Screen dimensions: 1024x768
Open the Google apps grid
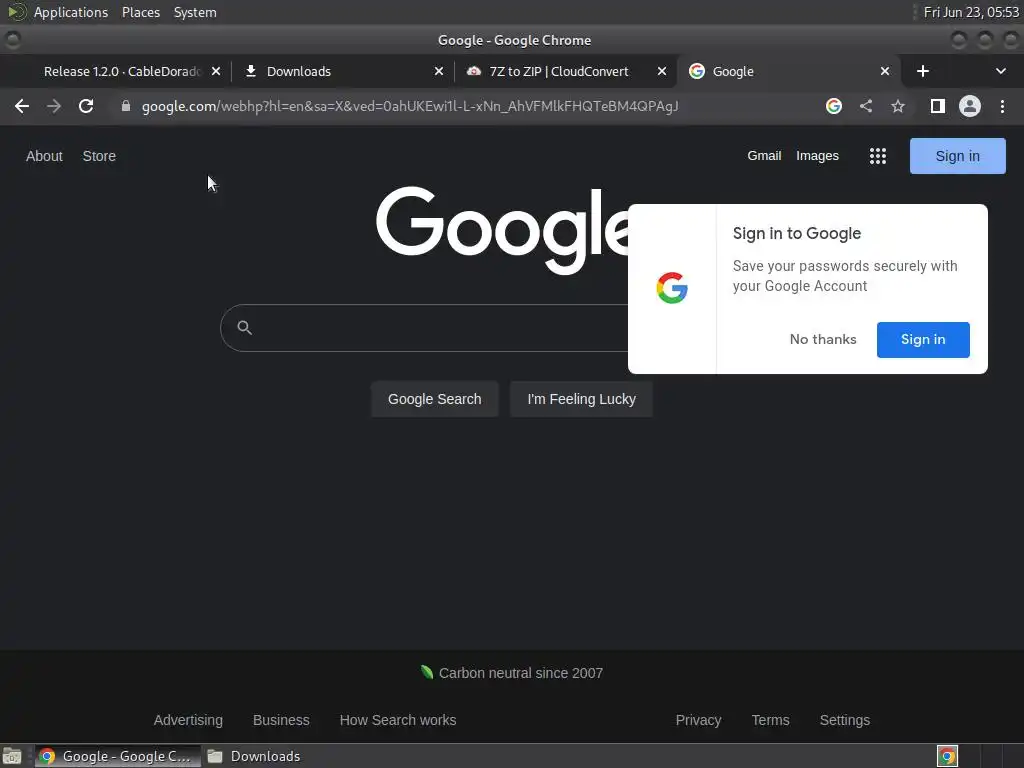tap(877, 156)
